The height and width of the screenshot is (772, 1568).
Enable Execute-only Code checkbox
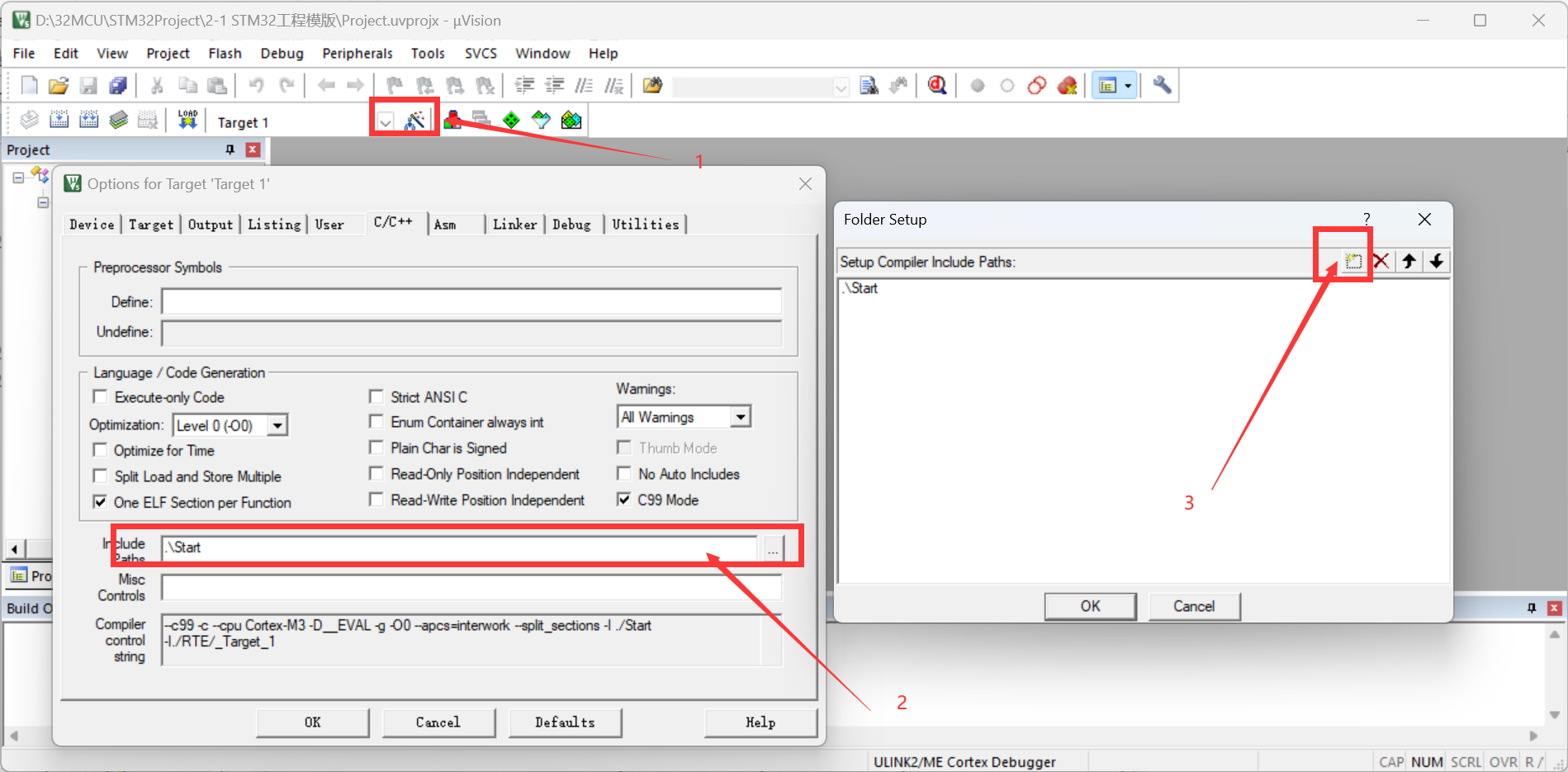click(100, 397)
